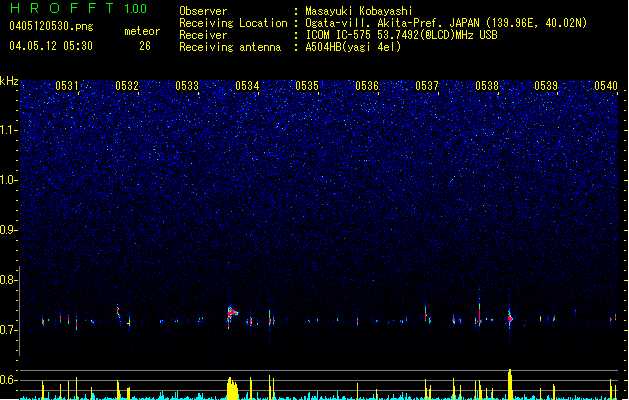Click the bright meteor echo just before 0534
629x400 pixels.
pos(231,314)
